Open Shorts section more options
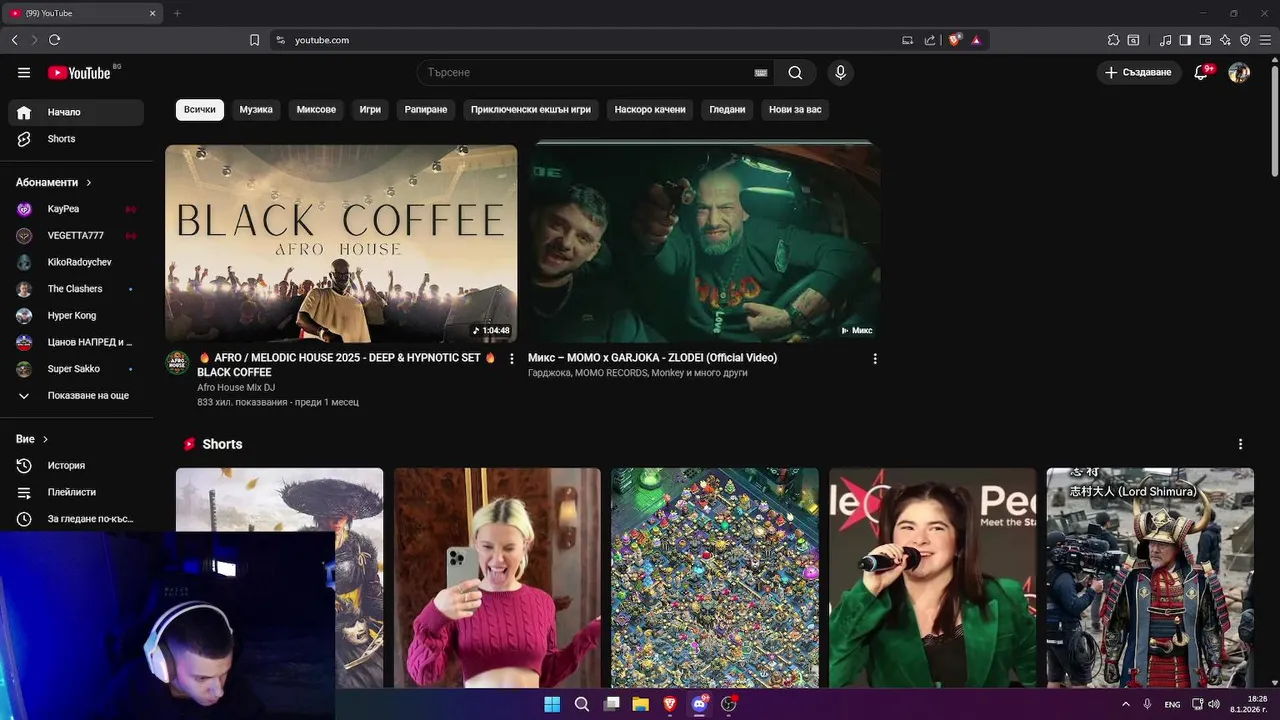 click(x=1240, y=444)
